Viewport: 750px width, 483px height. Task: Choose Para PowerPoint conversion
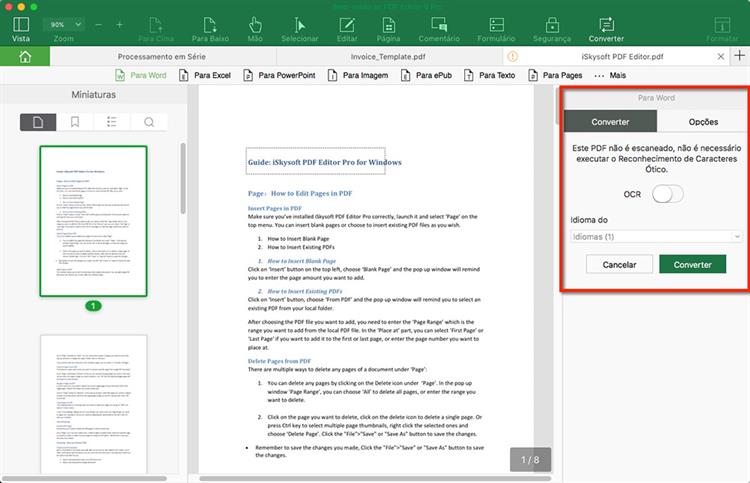point(279,75)
